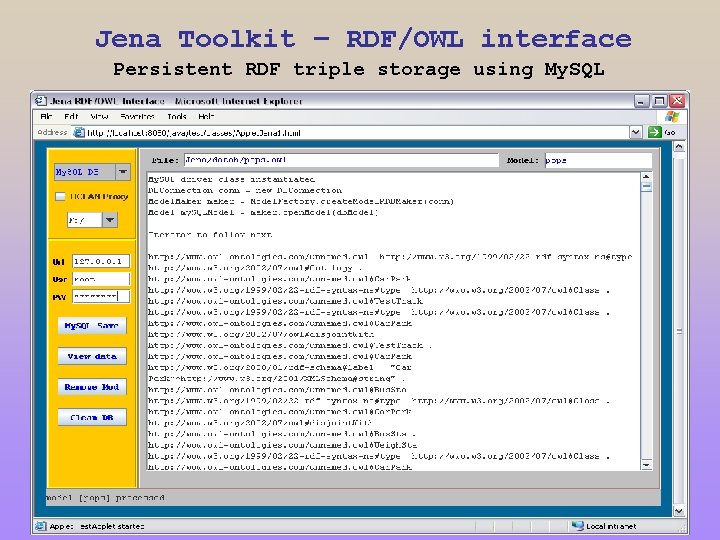Click the text area scrollbar thumb
This screenshot has height=540, width=720.
pyautogui.click(x=646, y=186)
